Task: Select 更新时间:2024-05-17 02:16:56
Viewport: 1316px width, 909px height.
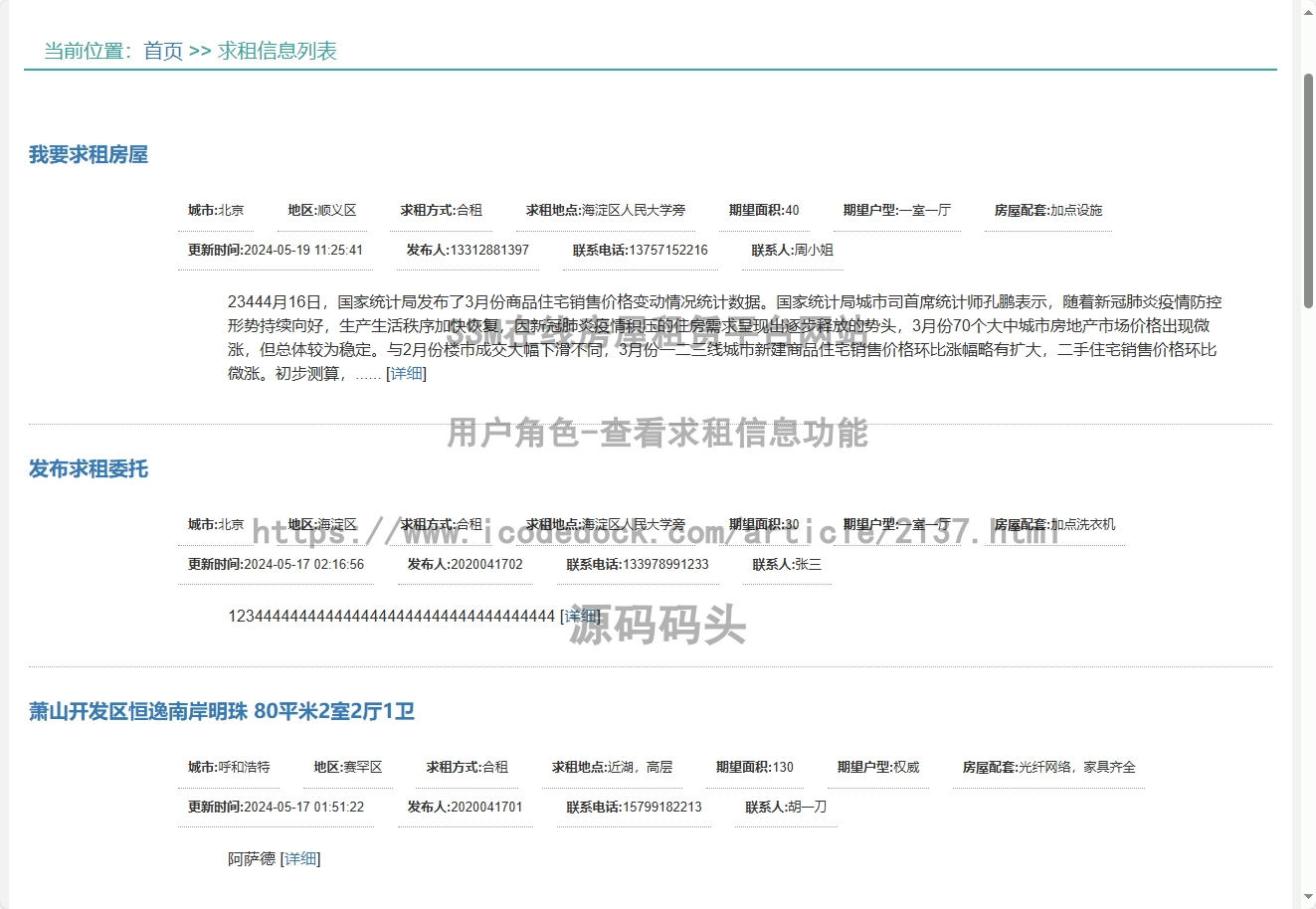Action: point(276,565)
